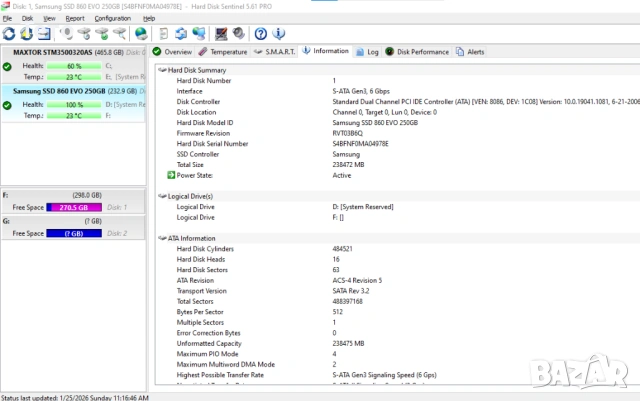Collapse the Hard Disk Summary section

coord(162,70)
